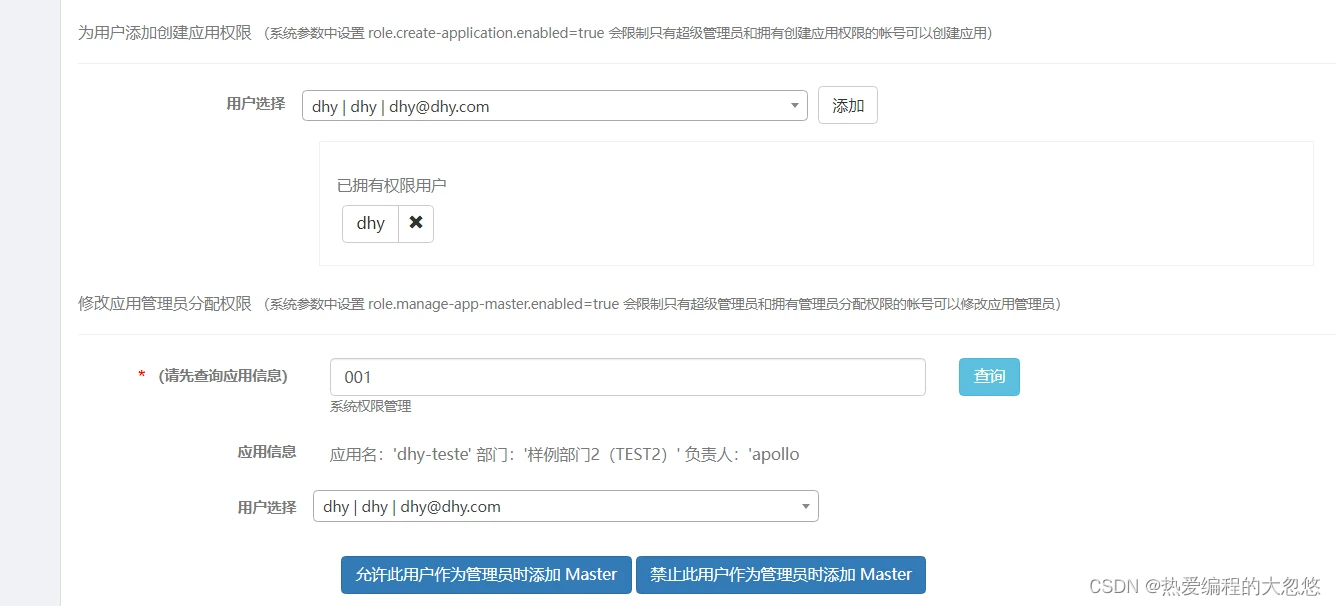Open the user dropdown beside 添加
The height and width of the screenshot is (606, 1336).
pos(545,106)
